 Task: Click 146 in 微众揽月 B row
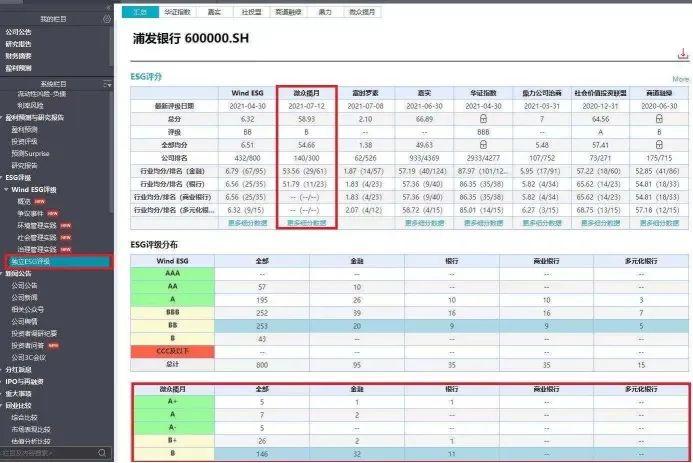(x=262, y=454)
